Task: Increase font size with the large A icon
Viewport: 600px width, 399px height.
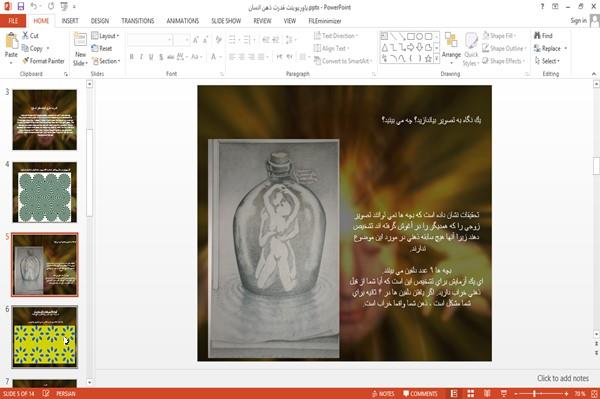Action: pyautogui.click(x=196, y=40)
